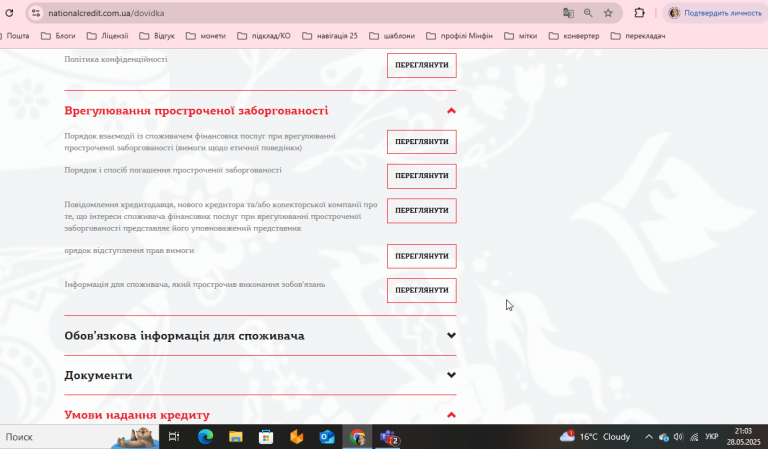768x449 pixels.
Task: Open site information icon in address bar
Action: coord(36,13)
